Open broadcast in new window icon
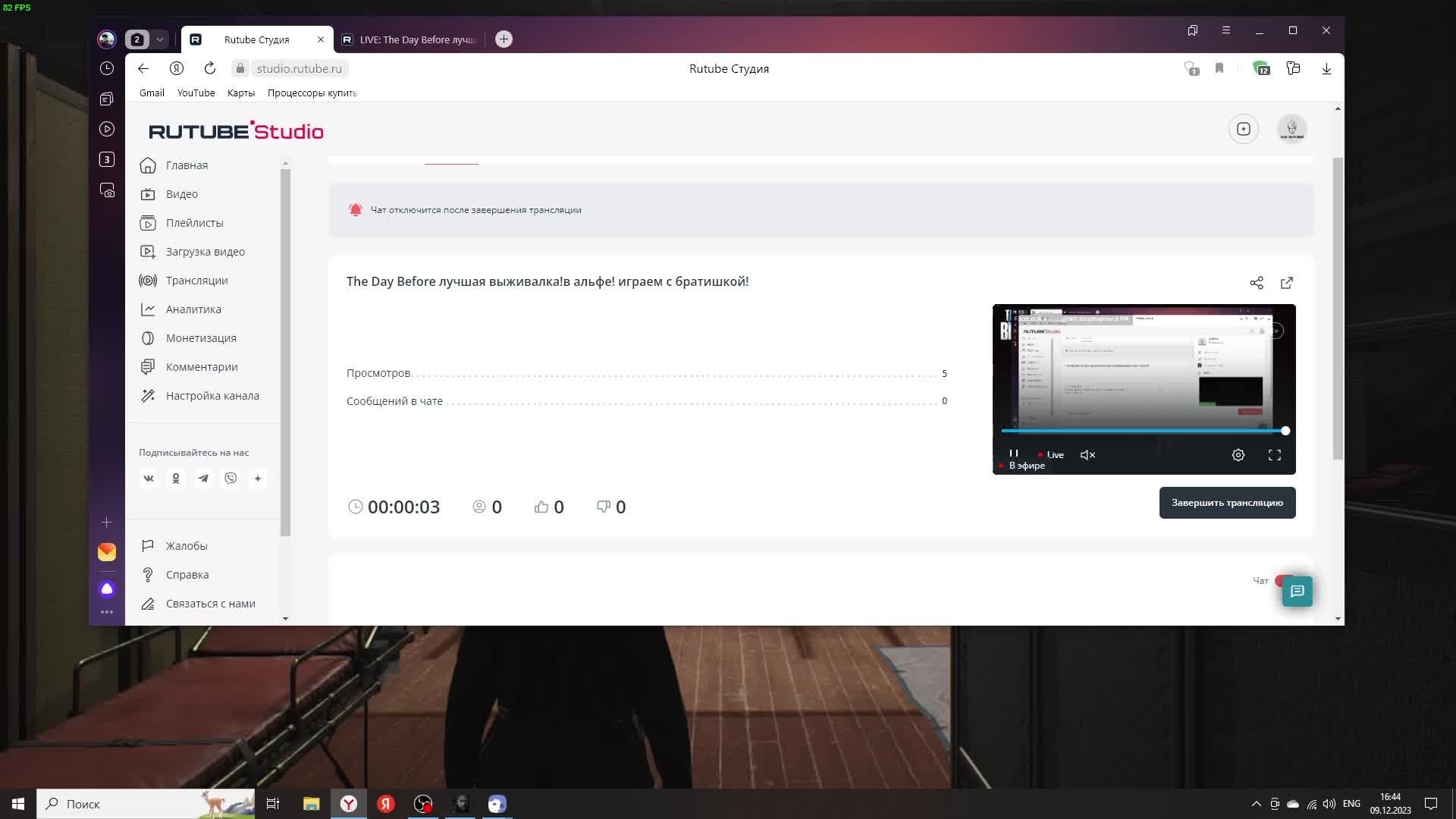 1287,283
